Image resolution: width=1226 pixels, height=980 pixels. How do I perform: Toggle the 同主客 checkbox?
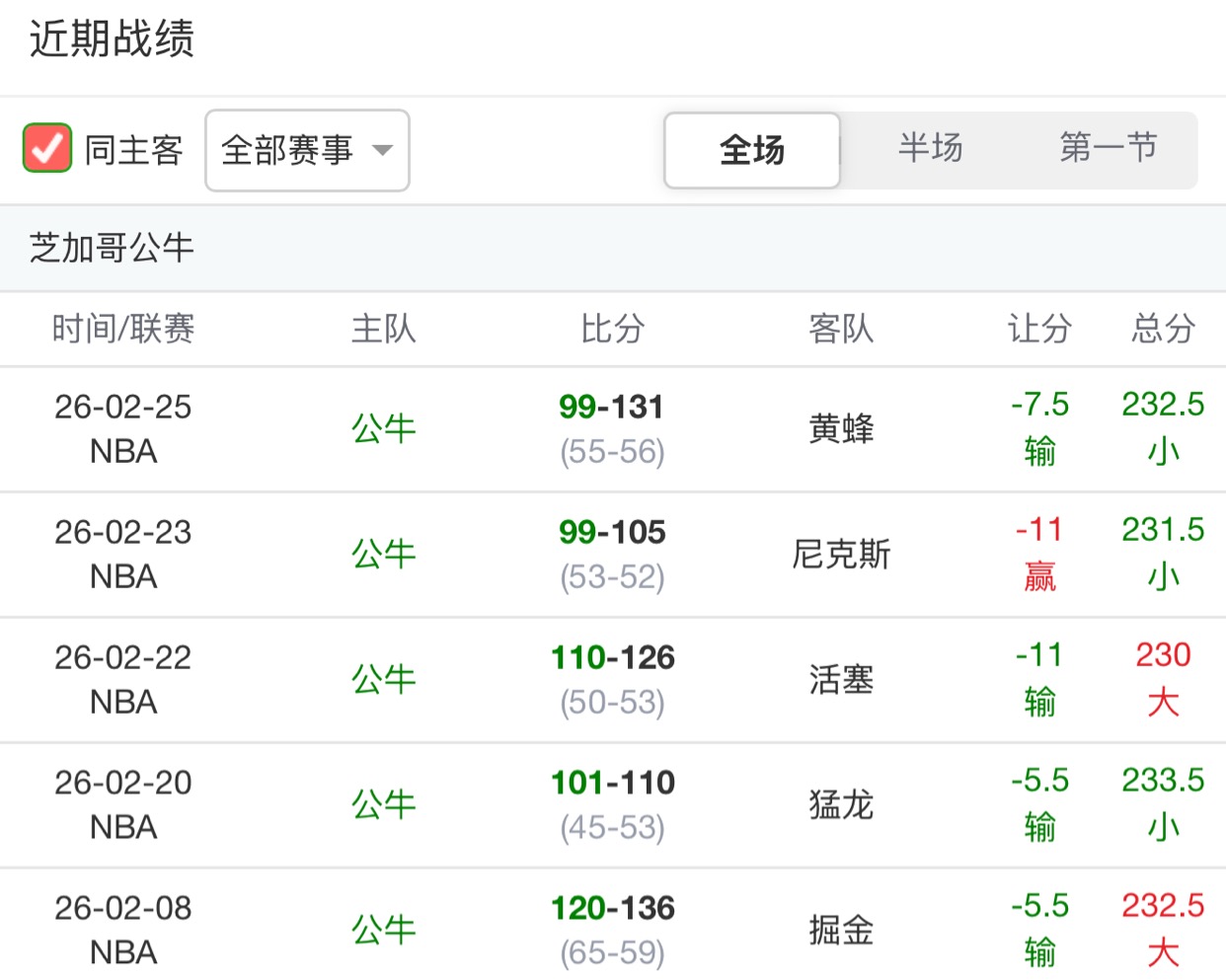click(47, 149)
